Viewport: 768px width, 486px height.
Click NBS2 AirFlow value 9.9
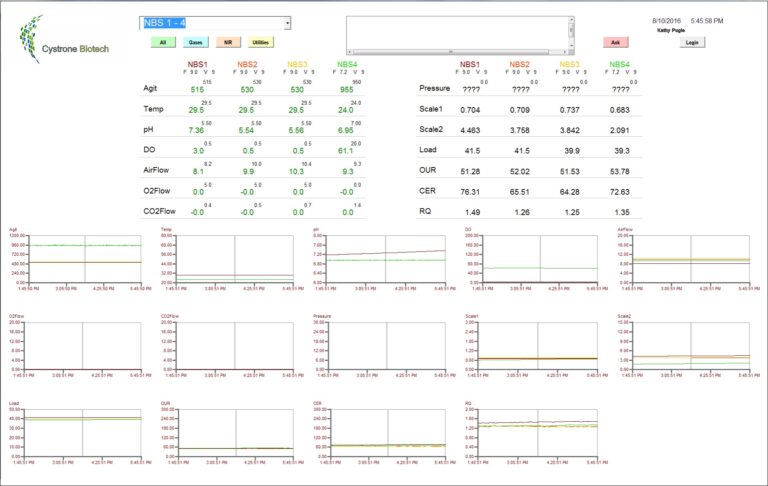tap(248, 171)
